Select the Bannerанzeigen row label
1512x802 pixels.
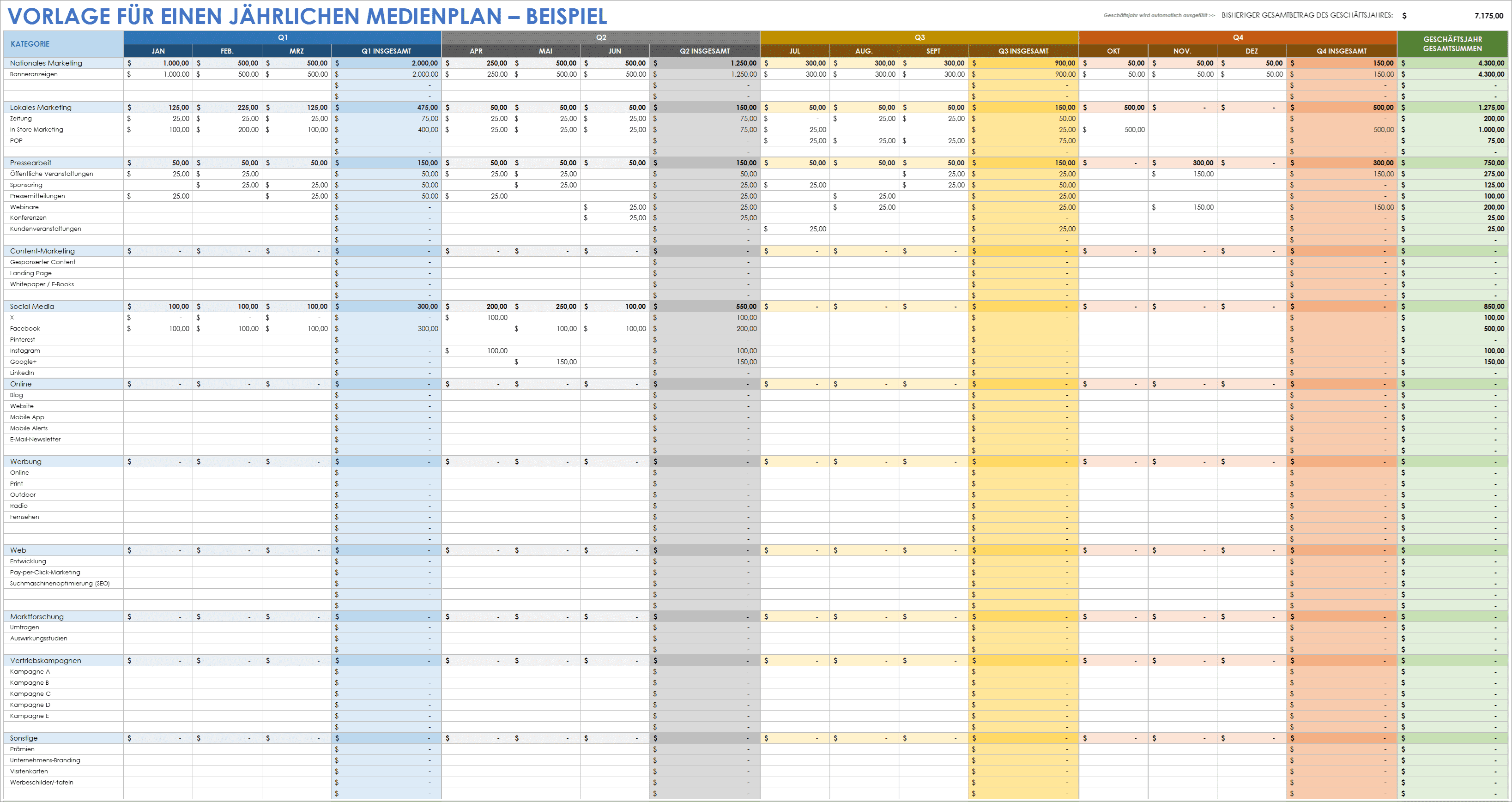click(33, 74)
